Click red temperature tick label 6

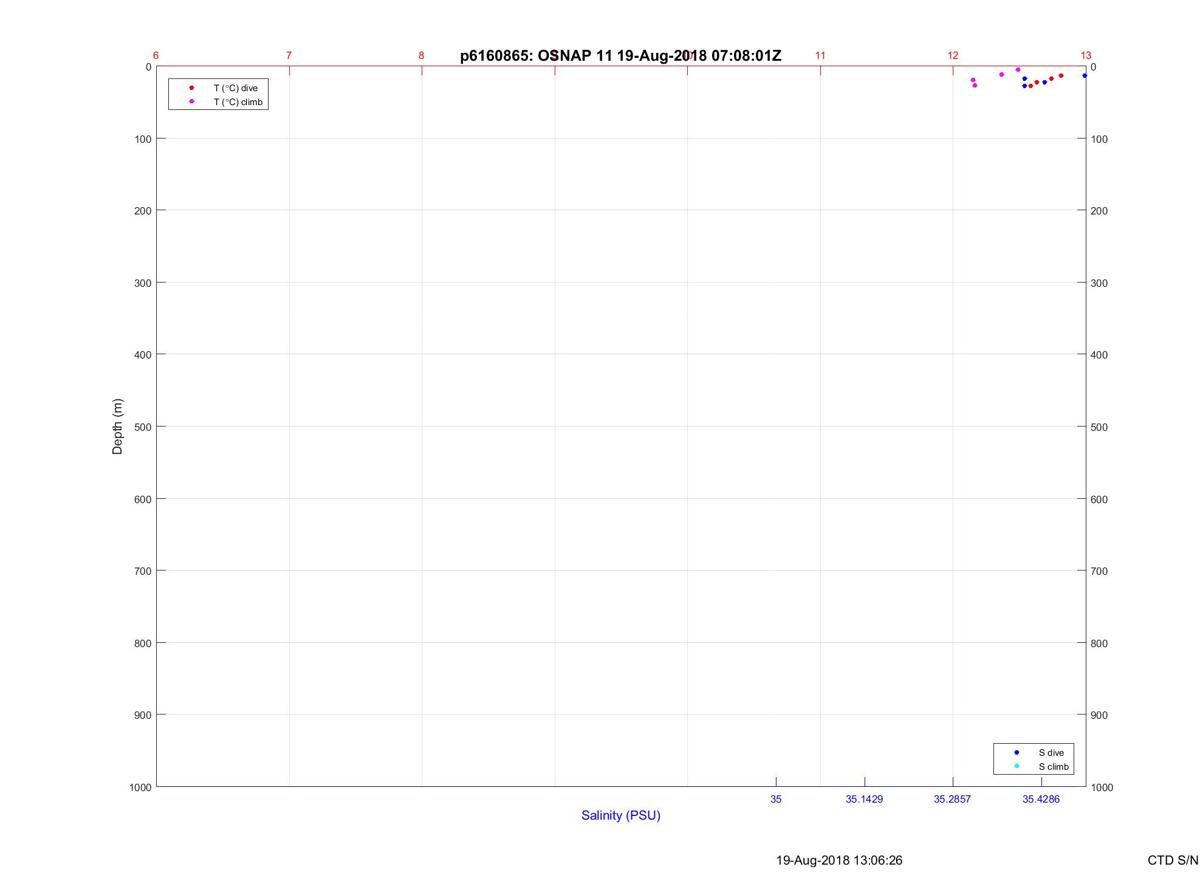tap(156, 56)
